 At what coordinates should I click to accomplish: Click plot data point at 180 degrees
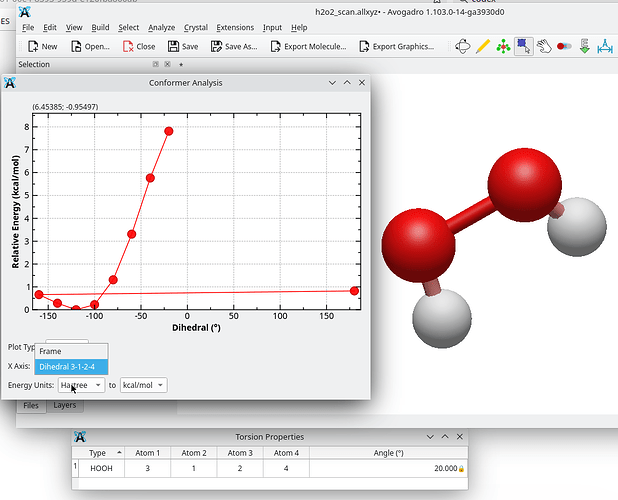pyautogui.click(x=354, y=291)
